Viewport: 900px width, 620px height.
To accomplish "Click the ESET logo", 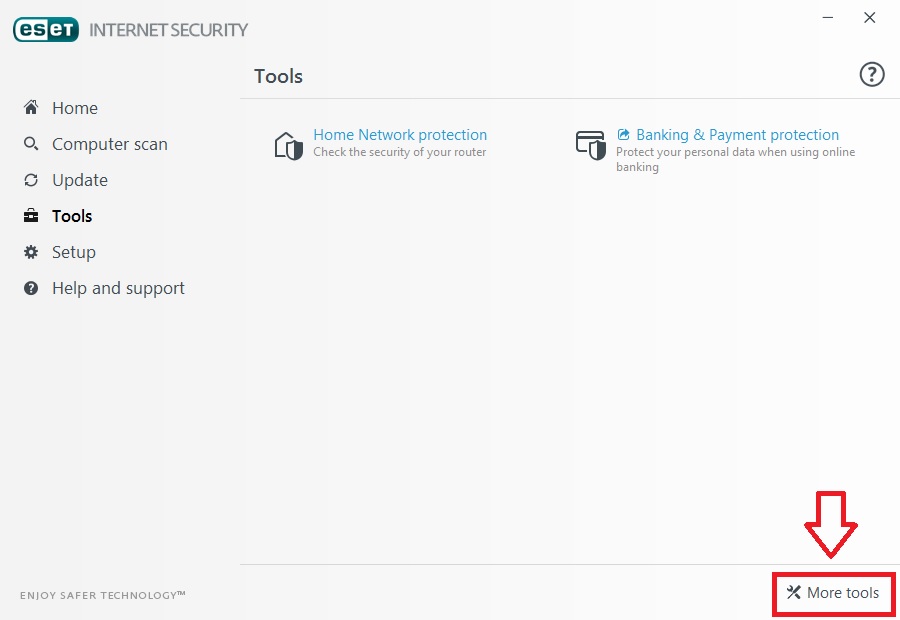I will (x=46, y=30).
